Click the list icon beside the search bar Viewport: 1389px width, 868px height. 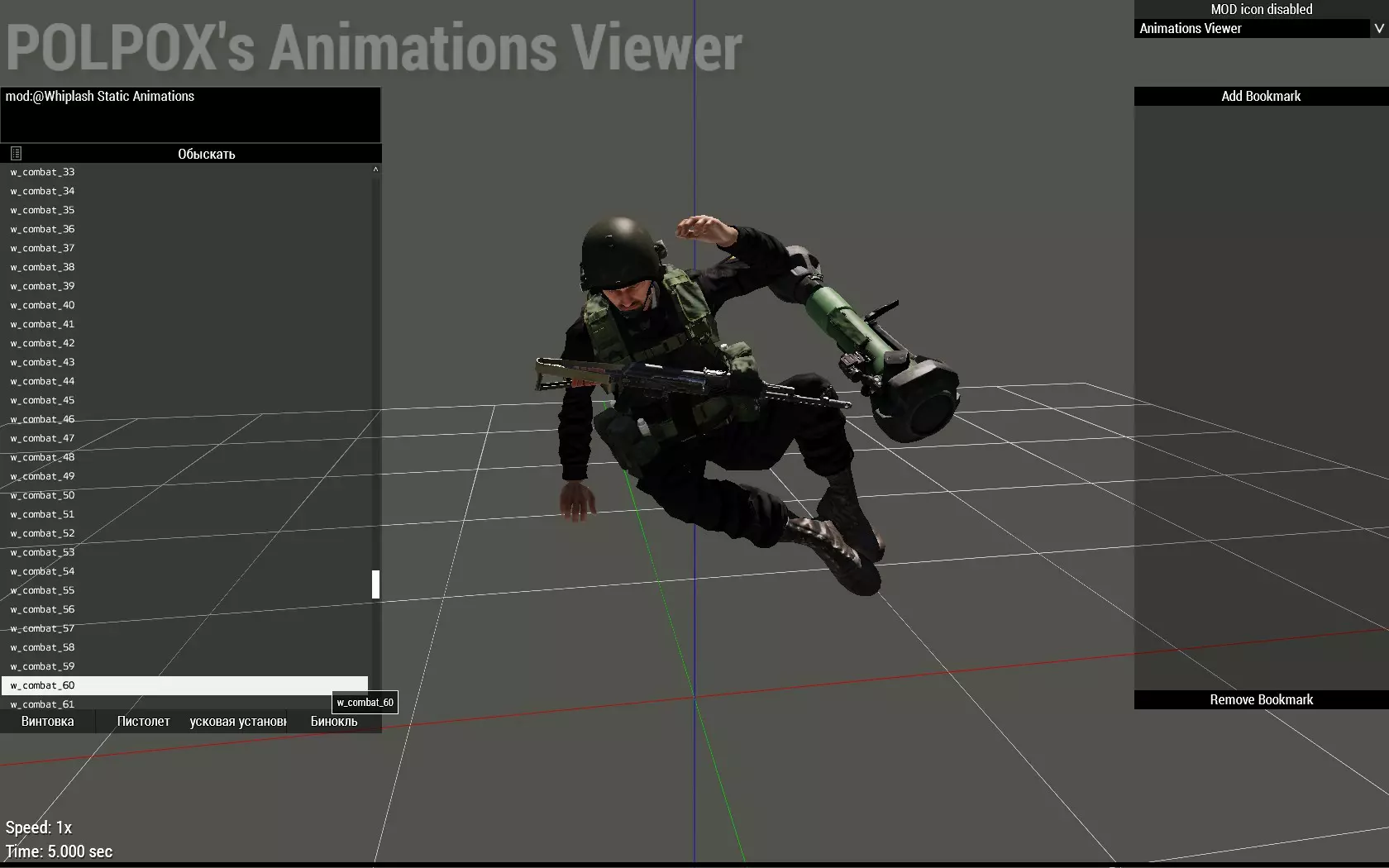pyautogui.click(x=16, y=153)
